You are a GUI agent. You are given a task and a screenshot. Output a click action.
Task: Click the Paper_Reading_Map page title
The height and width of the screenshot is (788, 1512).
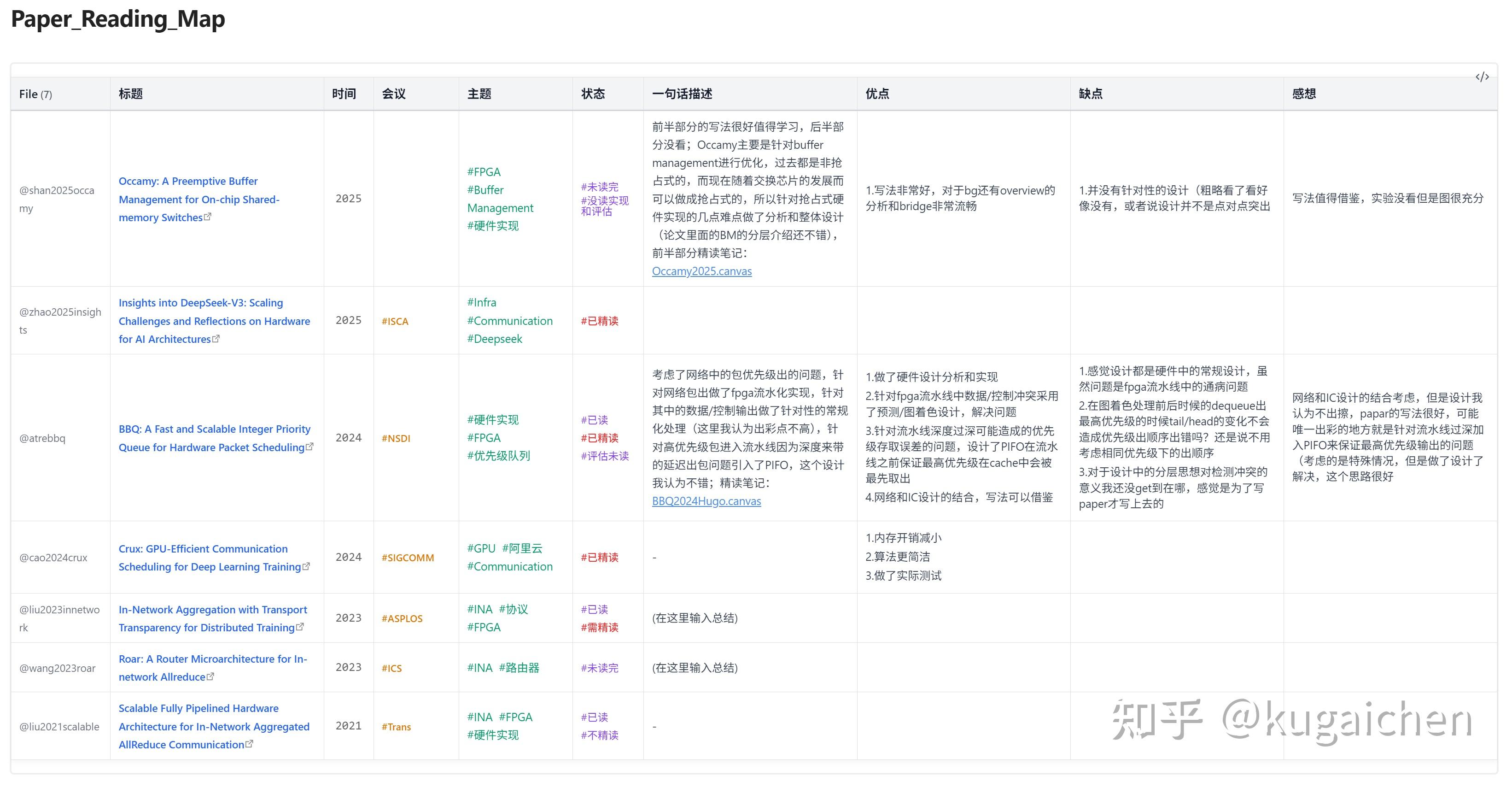tap(118, 19)
